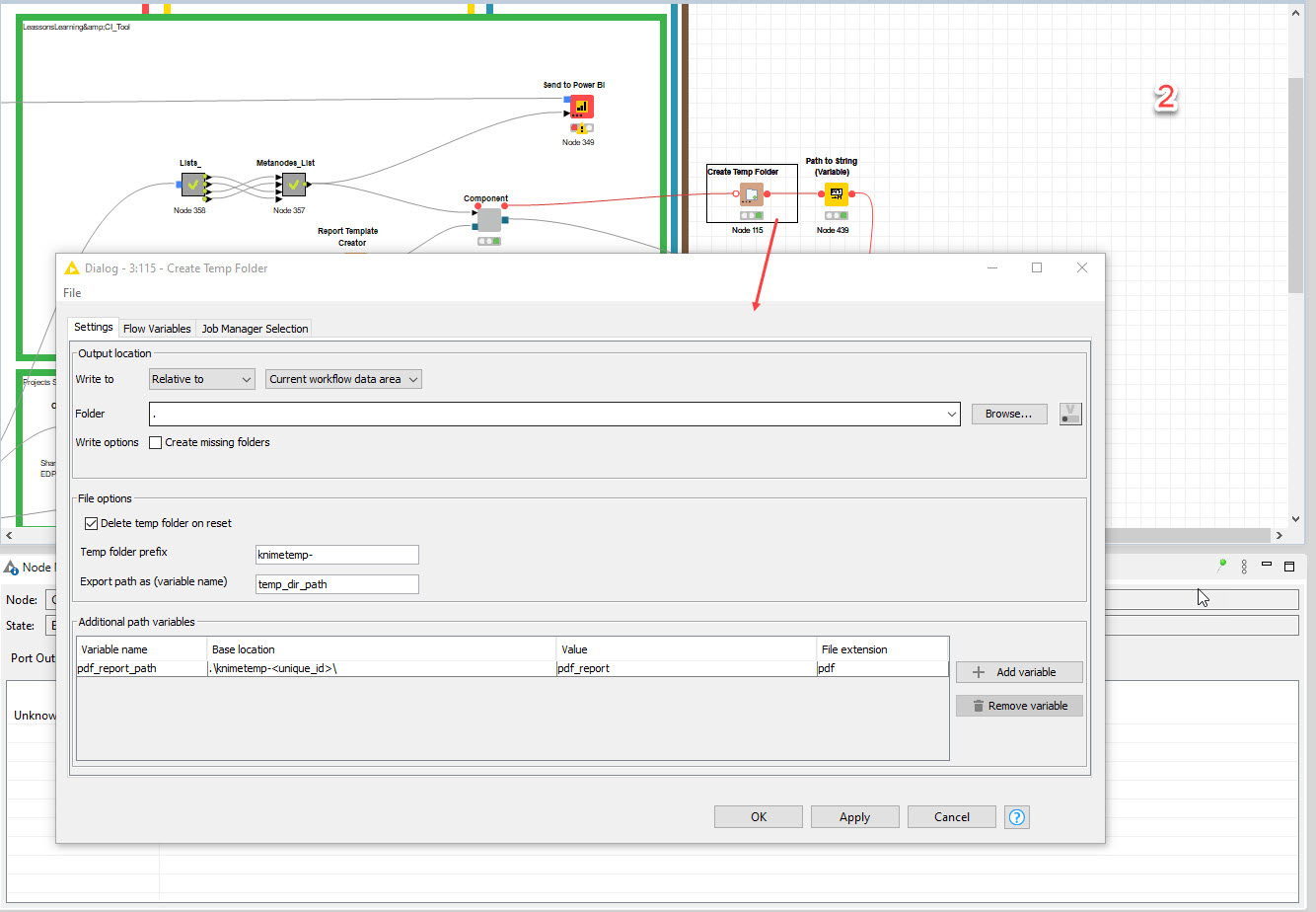Enable the Create missing folders checkbox
Screen dimensions: 1316x912
pos(155,442)
